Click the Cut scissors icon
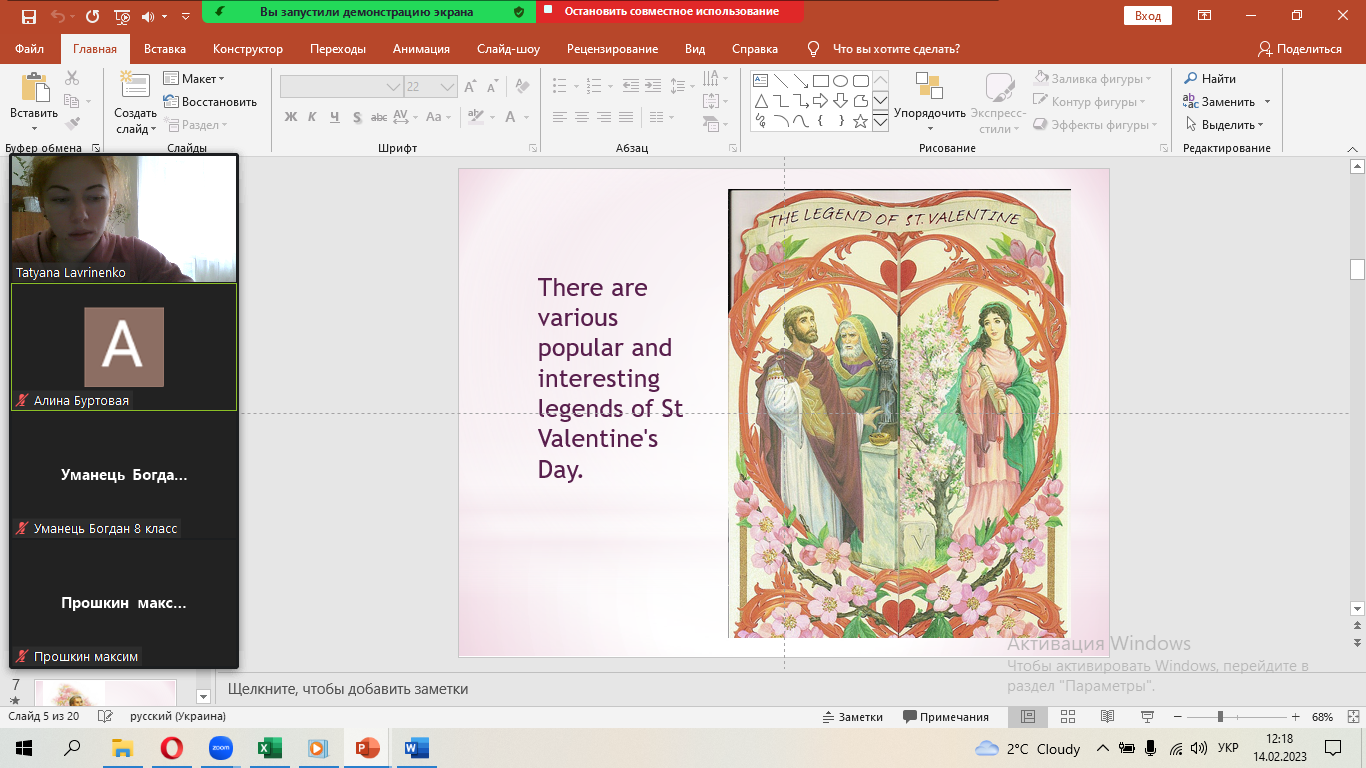The width and height of the screenshot is (1366, 768). pyautogui.click(x=72, y=78)
